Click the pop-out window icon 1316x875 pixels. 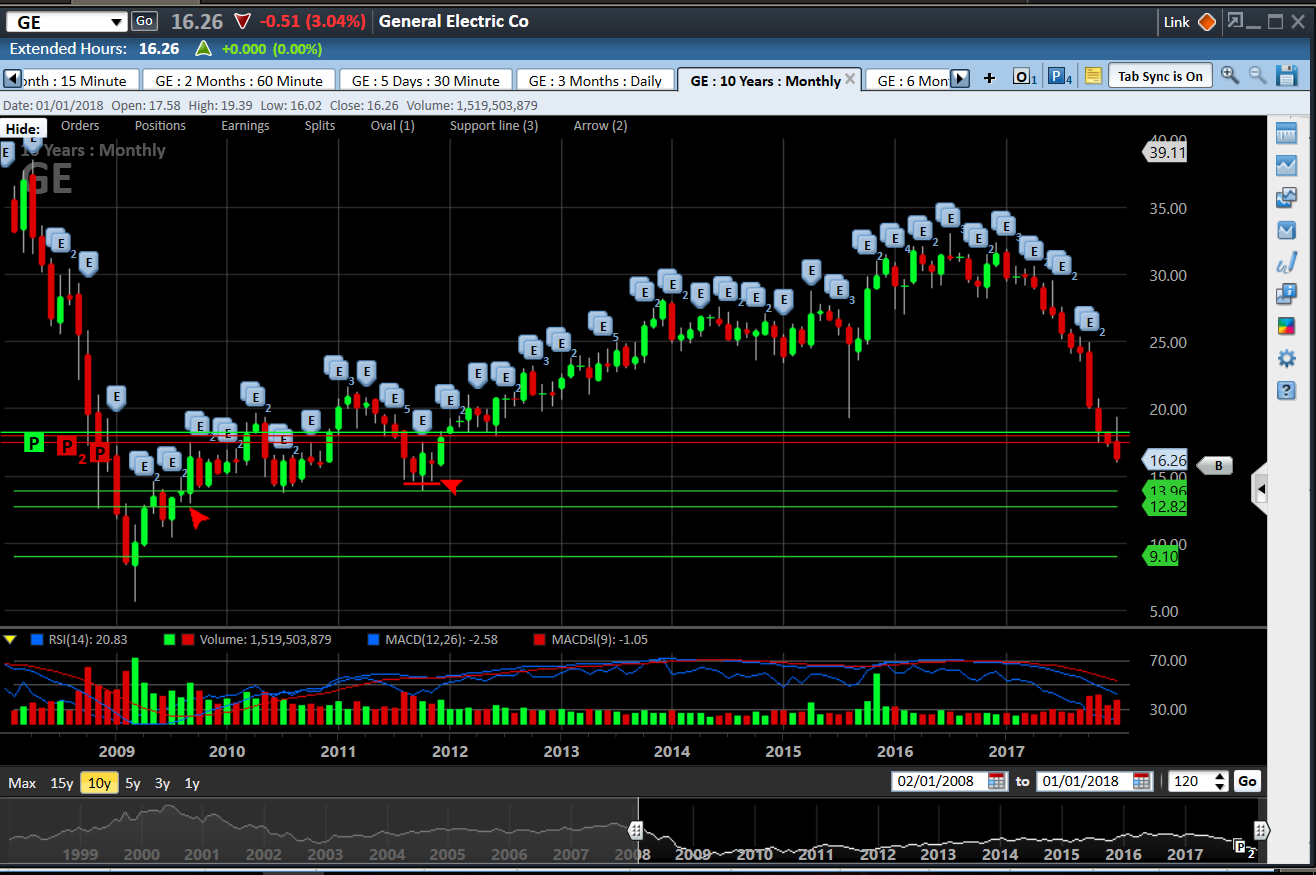point(1237,21)
